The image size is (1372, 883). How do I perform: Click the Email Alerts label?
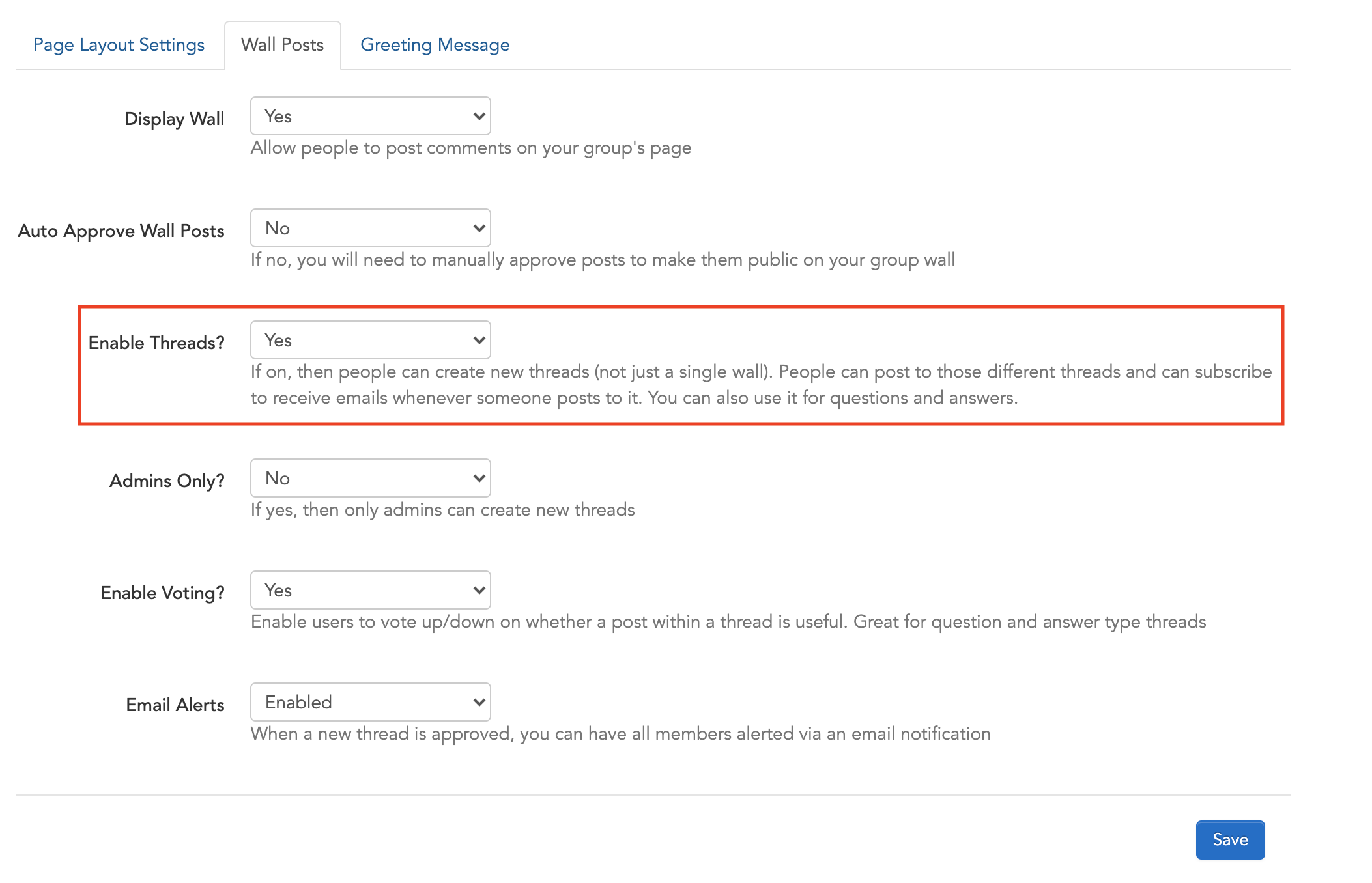(175, 705)
